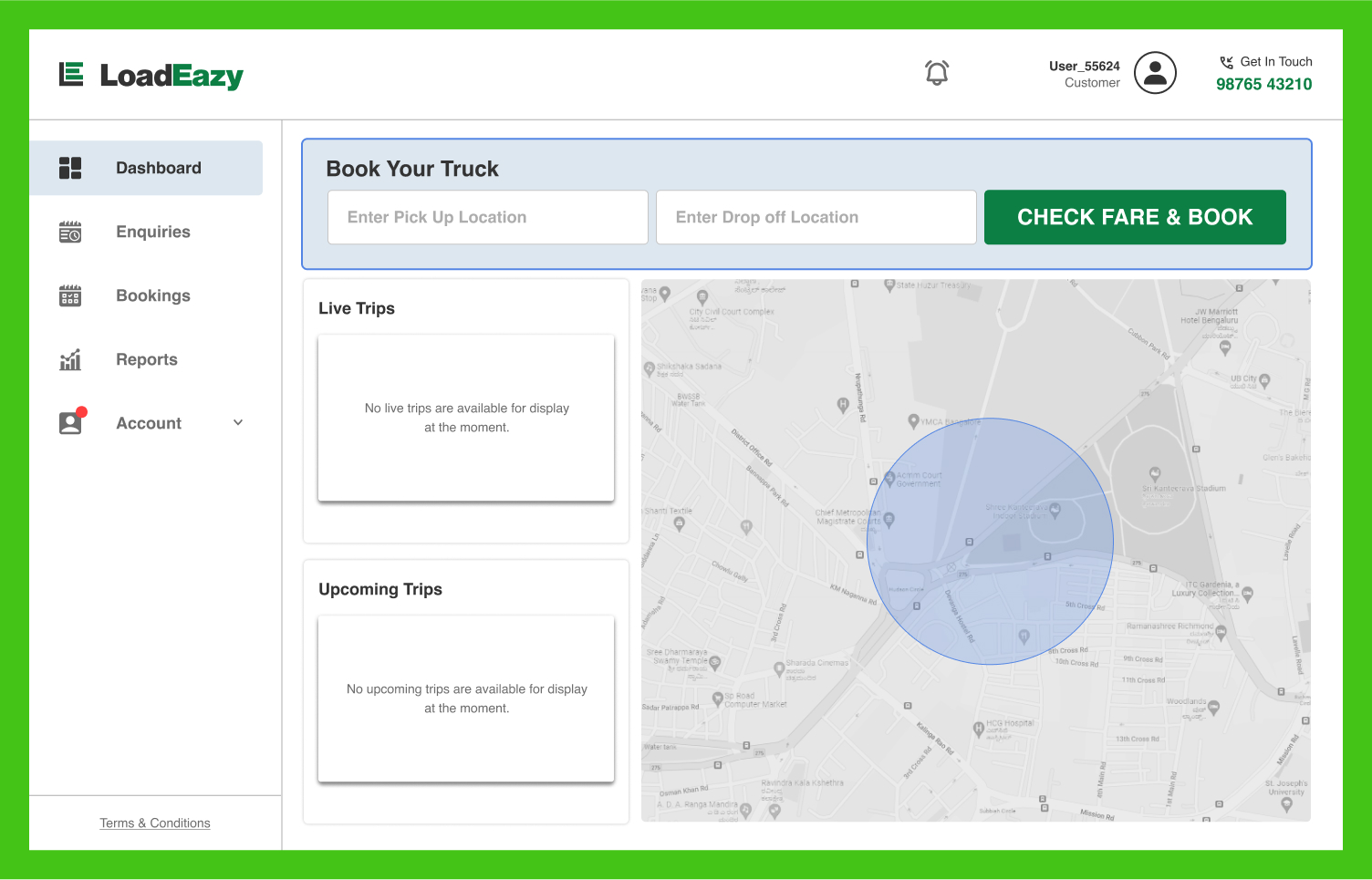The image size is (1372, 880).
Task: Select the Reports menu item
Action: pyautogui.click(x=146, y=359)
